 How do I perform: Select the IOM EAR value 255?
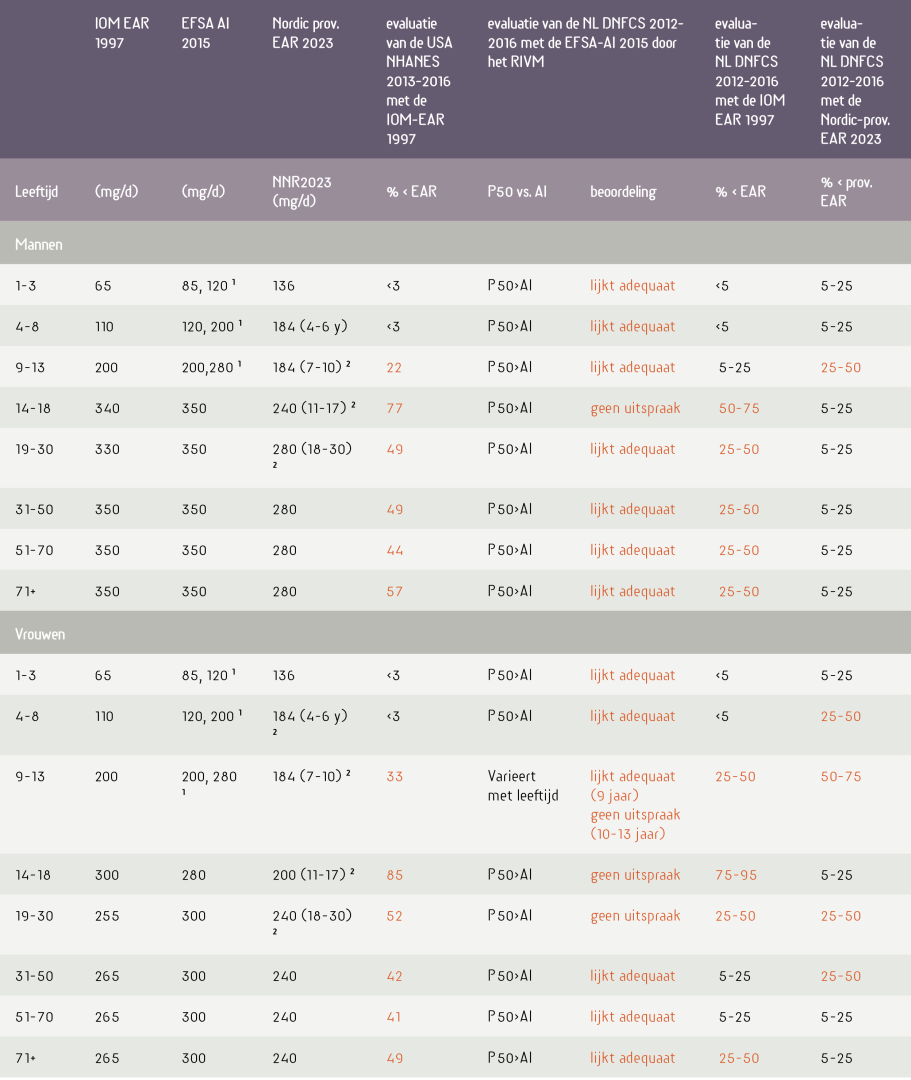pos(106,916)
